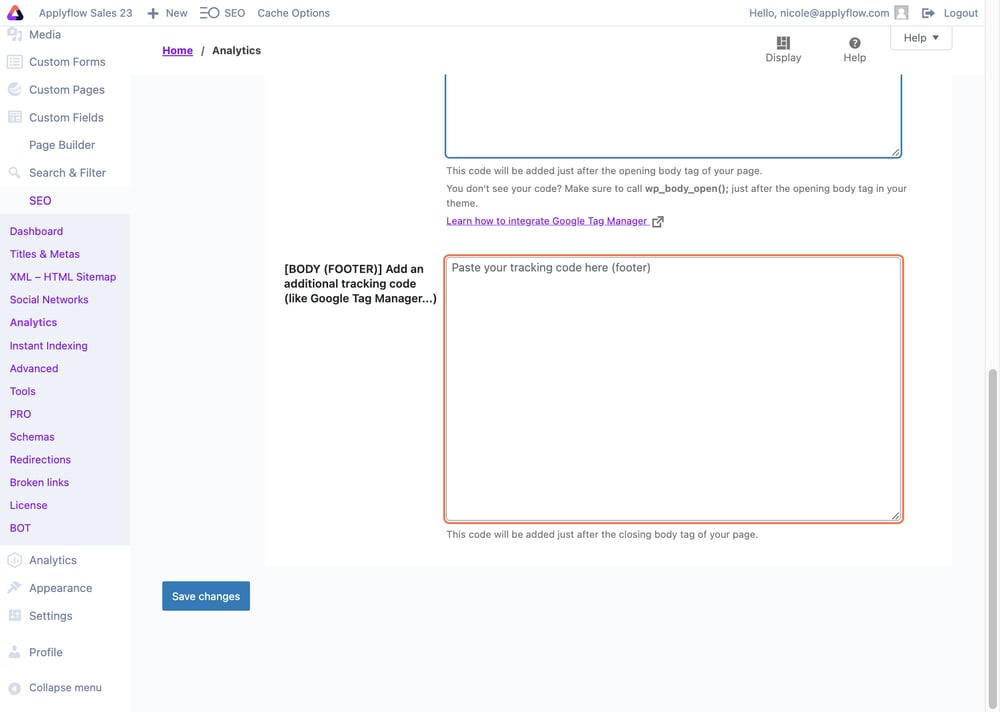Open License page
1000x712 pixels.
pos(29,505)
